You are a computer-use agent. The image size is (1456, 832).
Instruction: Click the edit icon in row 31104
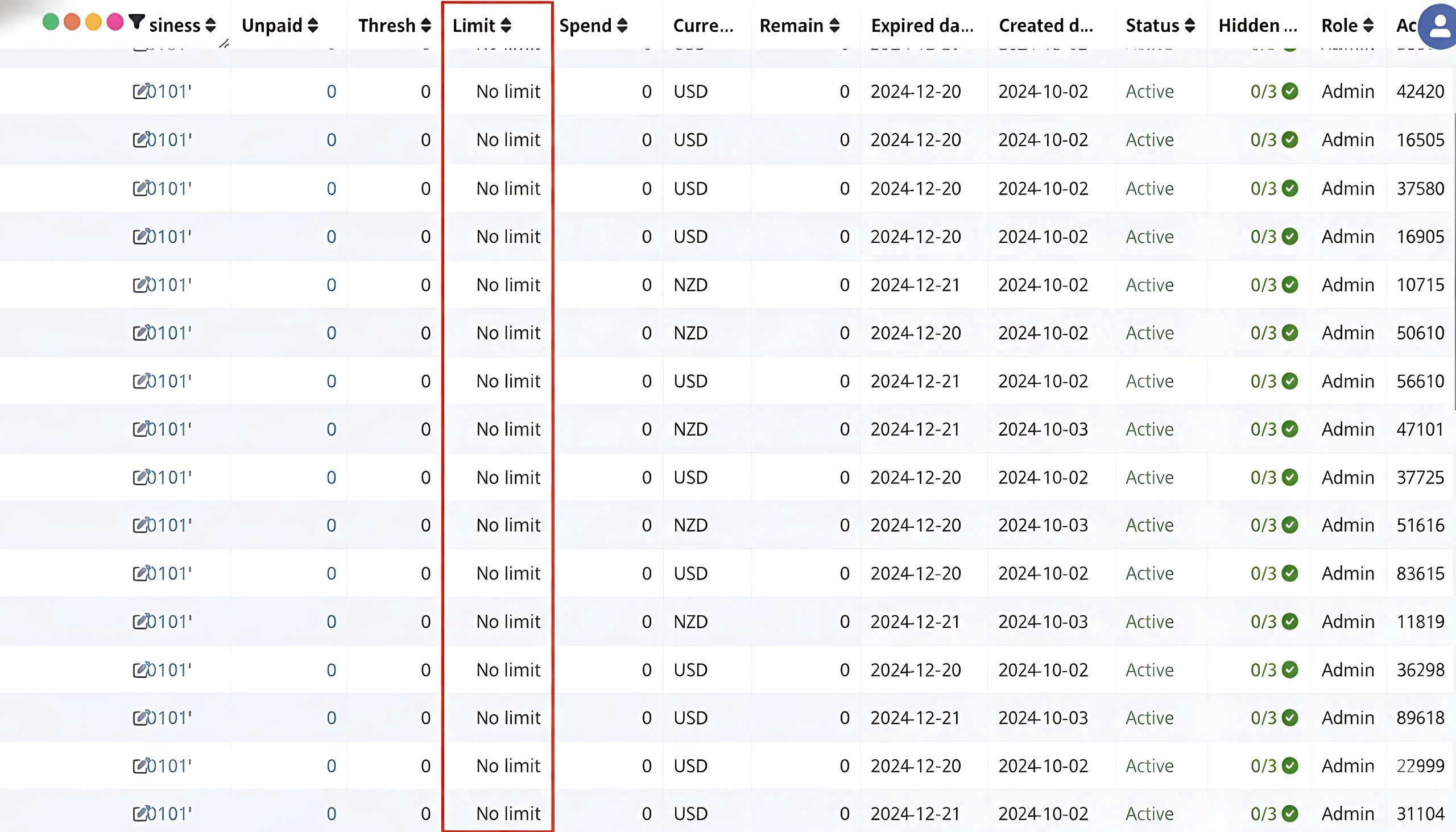pyautogui.click(x=140, y=814)
